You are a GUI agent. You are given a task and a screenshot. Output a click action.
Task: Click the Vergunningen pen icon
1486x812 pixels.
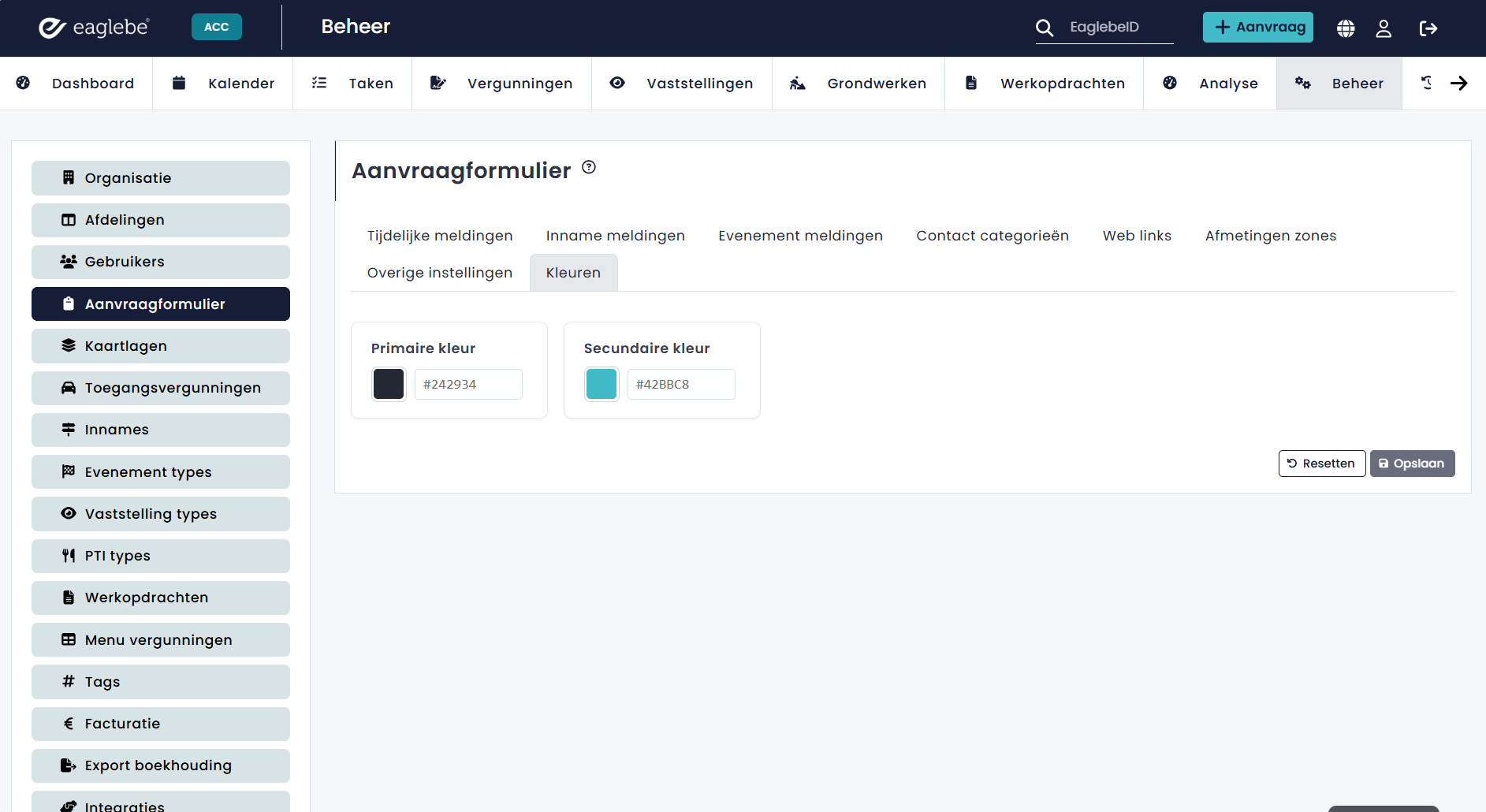438,83
